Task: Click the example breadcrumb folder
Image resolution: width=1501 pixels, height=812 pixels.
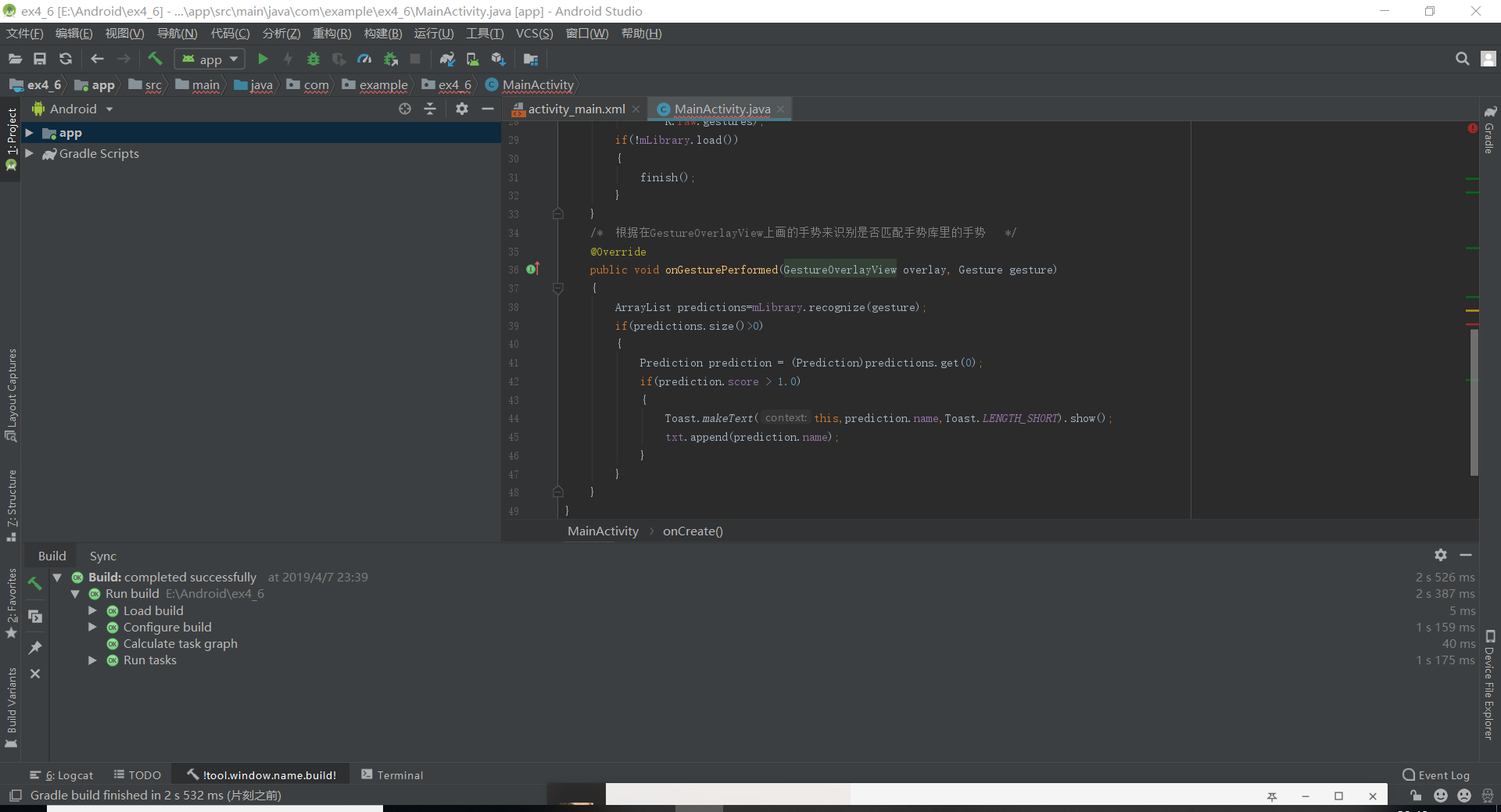Action: [375, 84]
